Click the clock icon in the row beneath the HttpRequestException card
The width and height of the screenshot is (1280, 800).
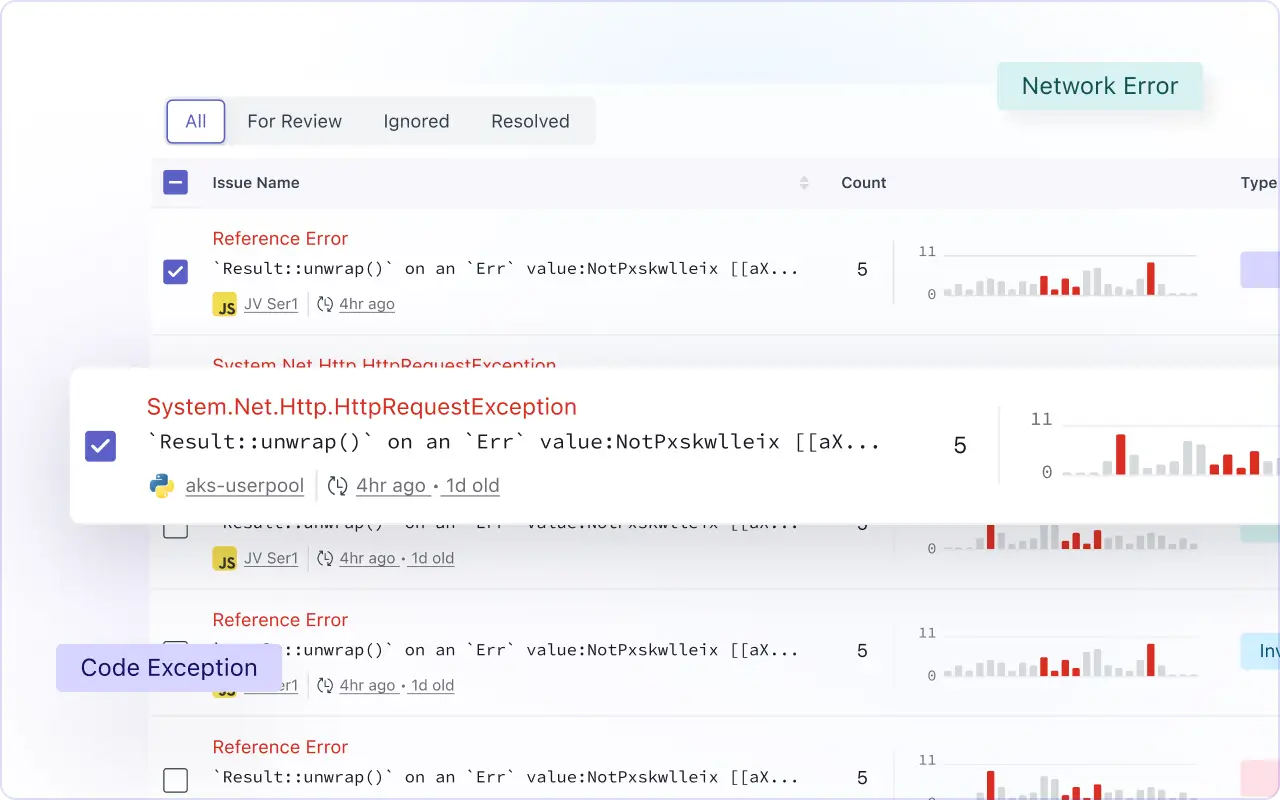[325, 558]
